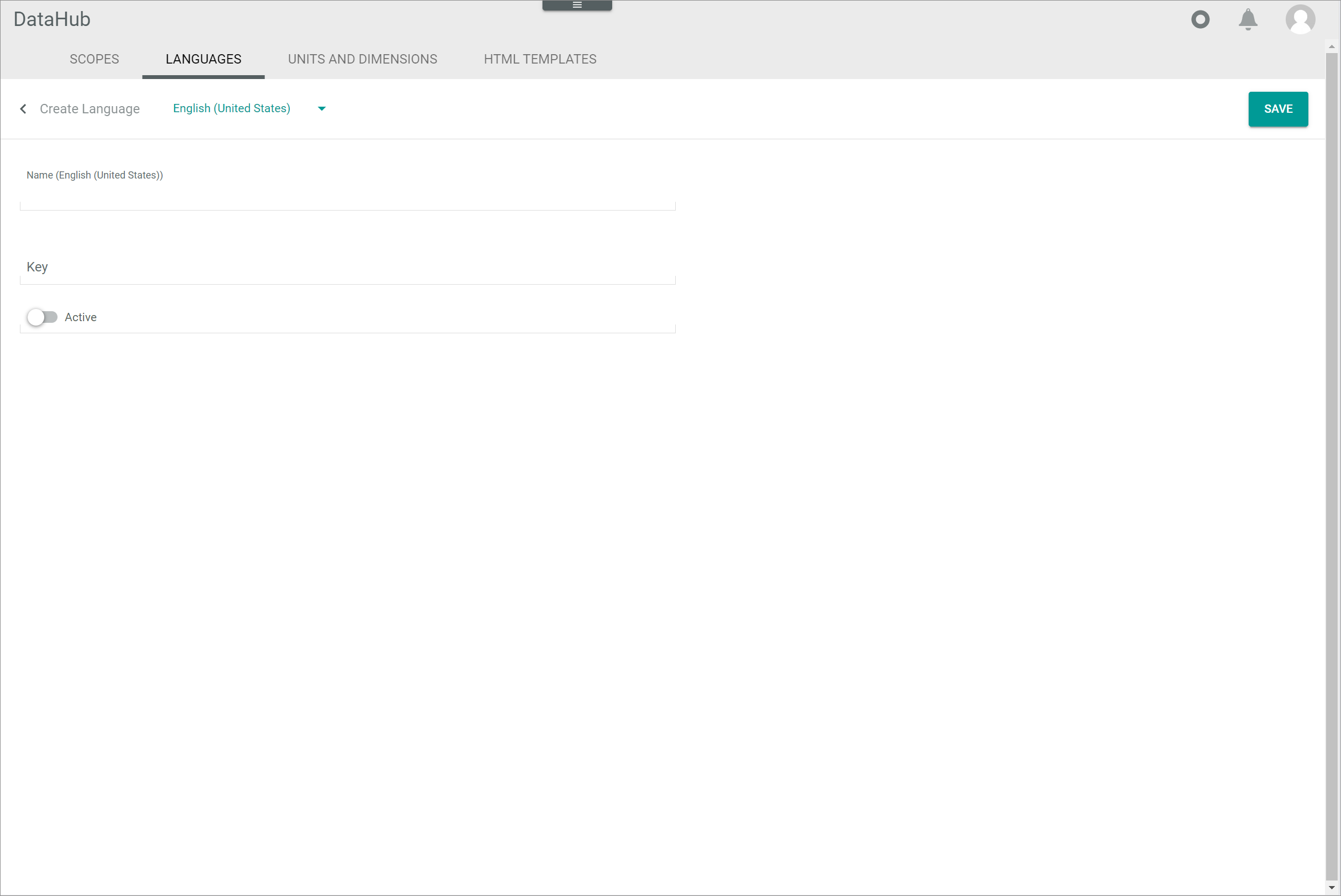Screen dimensions: 1341x896
Task: Switch to UNITS AND DIMENSIONS tab
Action: [362, 59]
